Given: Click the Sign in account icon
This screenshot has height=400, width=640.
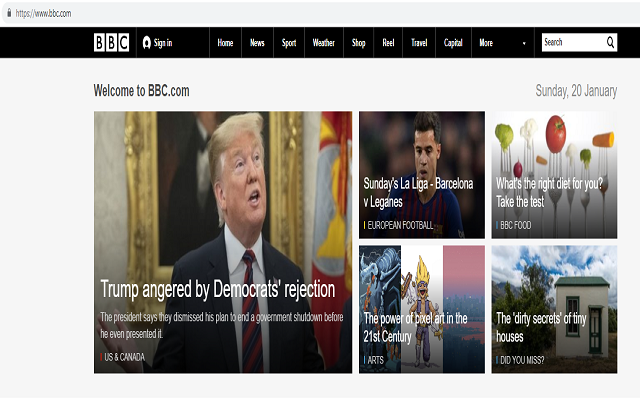Looking at the screenshot, I should point(147,42).
